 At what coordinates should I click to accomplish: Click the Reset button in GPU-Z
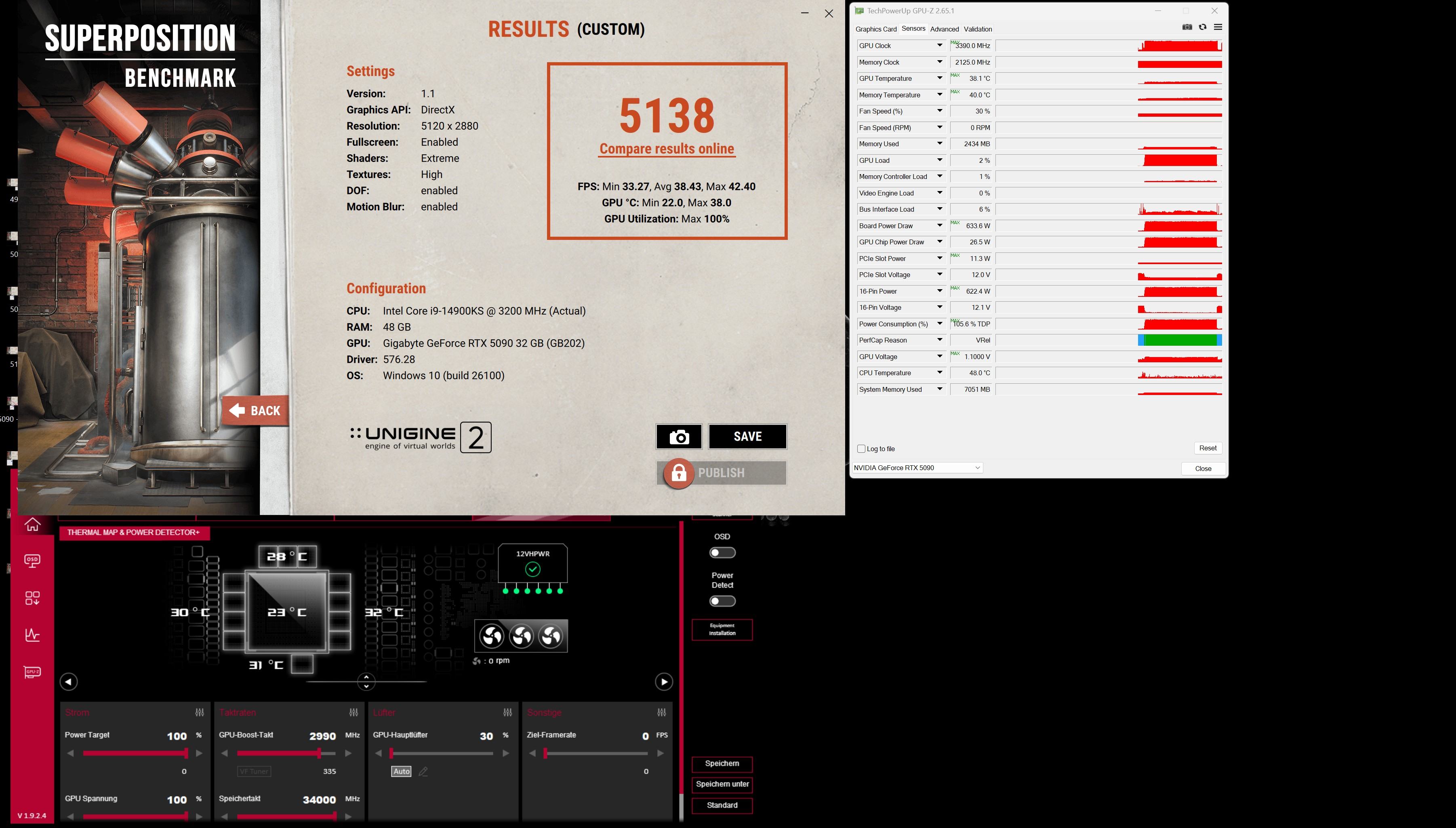[1208, 448]
